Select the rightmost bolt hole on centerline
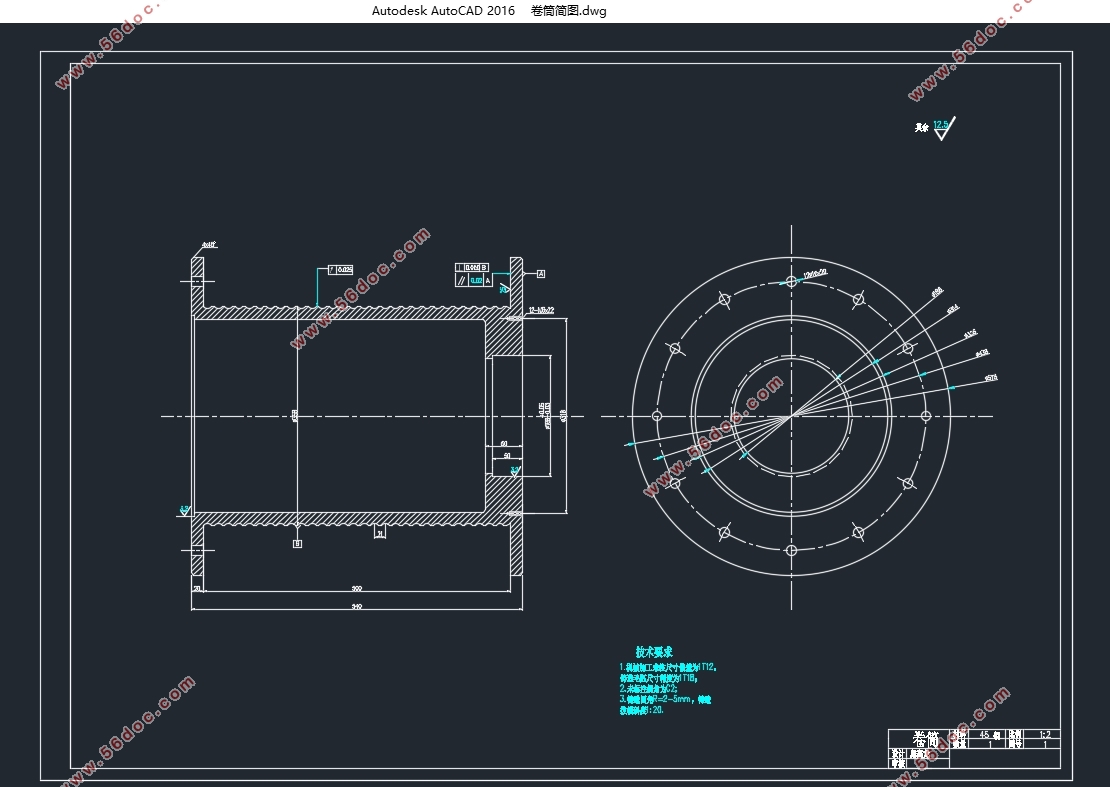Image resolution: width=1110 pixels, height=787 pixels. 926,416
